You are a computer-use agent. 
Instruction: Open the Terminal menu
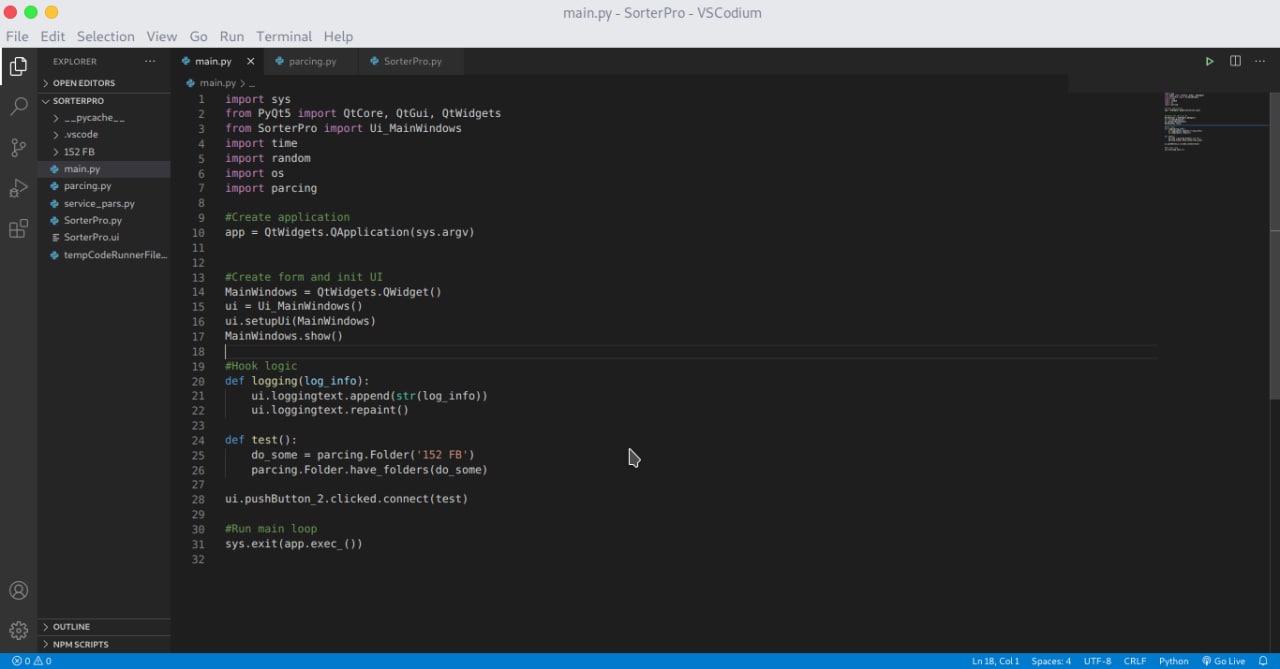(283, 36)
